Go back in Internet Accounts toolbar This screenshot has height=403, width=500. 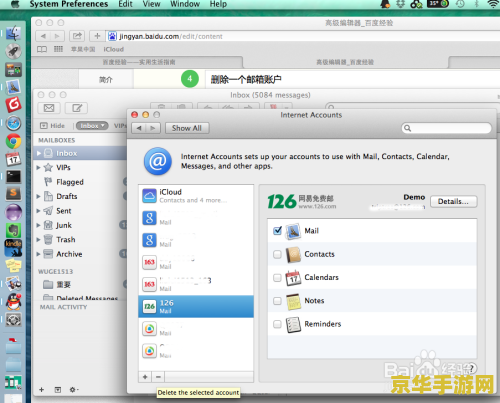pos(139,128)
